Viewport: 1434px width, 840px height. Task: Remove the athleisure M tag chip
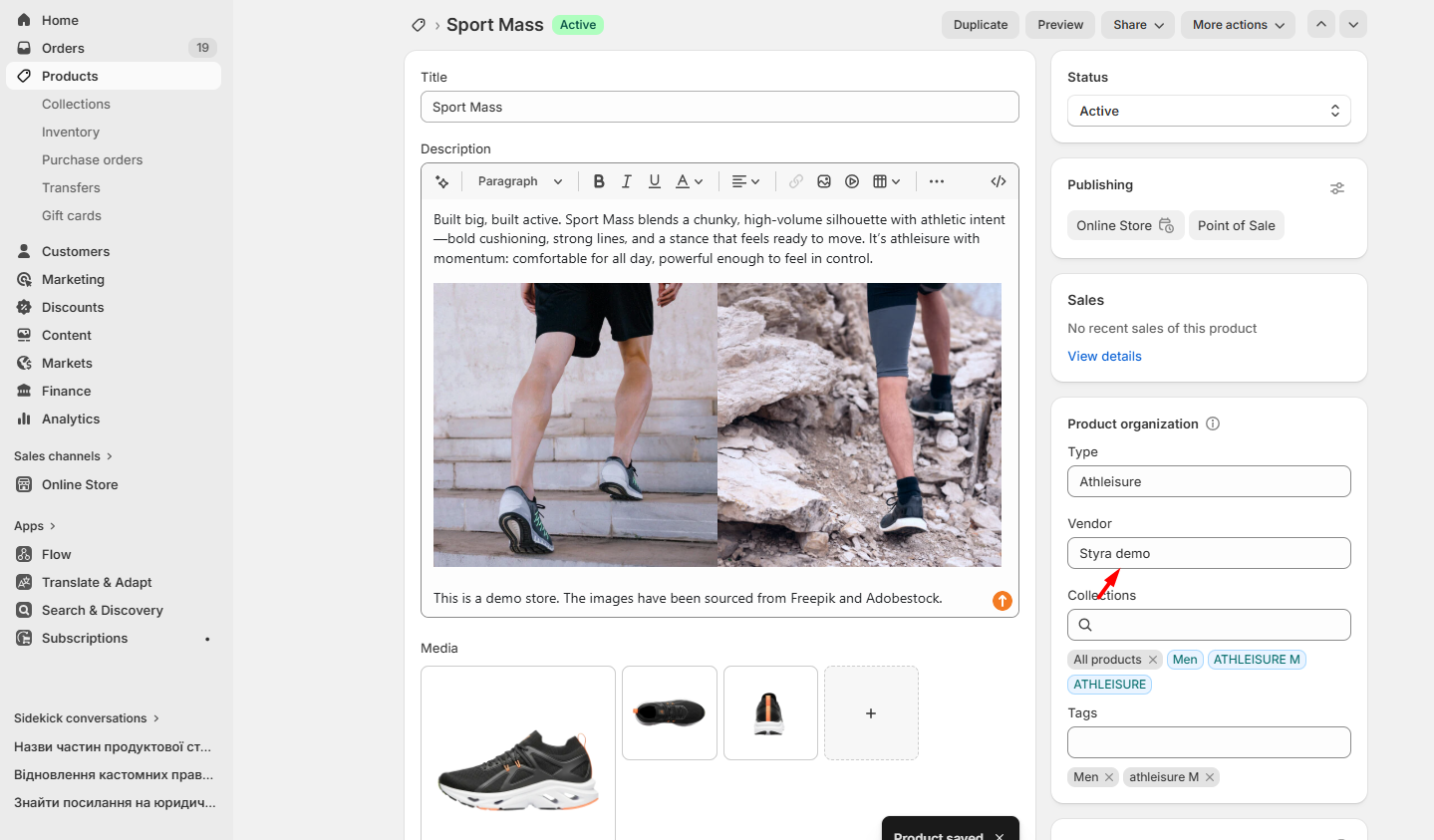pos(1210,777)
